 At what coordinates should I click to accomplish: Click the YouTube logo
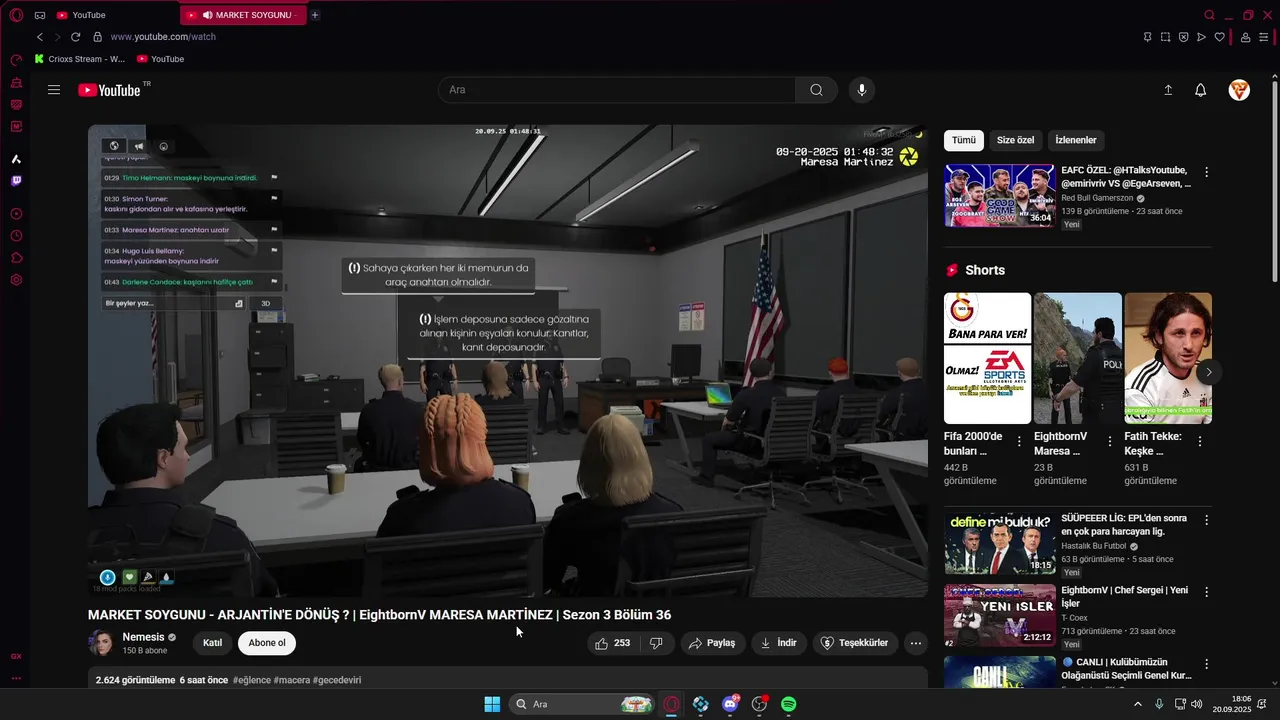[x=109, y=90]
